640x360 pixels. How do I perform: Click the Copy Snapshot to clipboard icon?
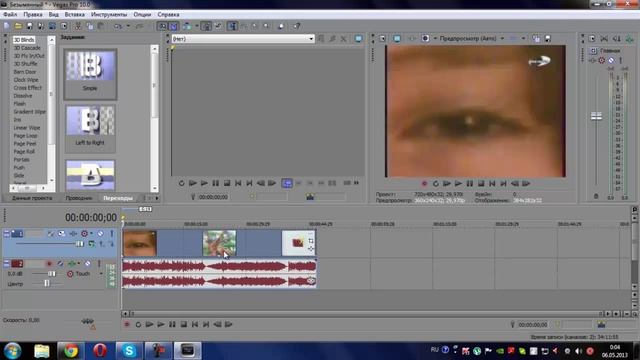[536, 38]
